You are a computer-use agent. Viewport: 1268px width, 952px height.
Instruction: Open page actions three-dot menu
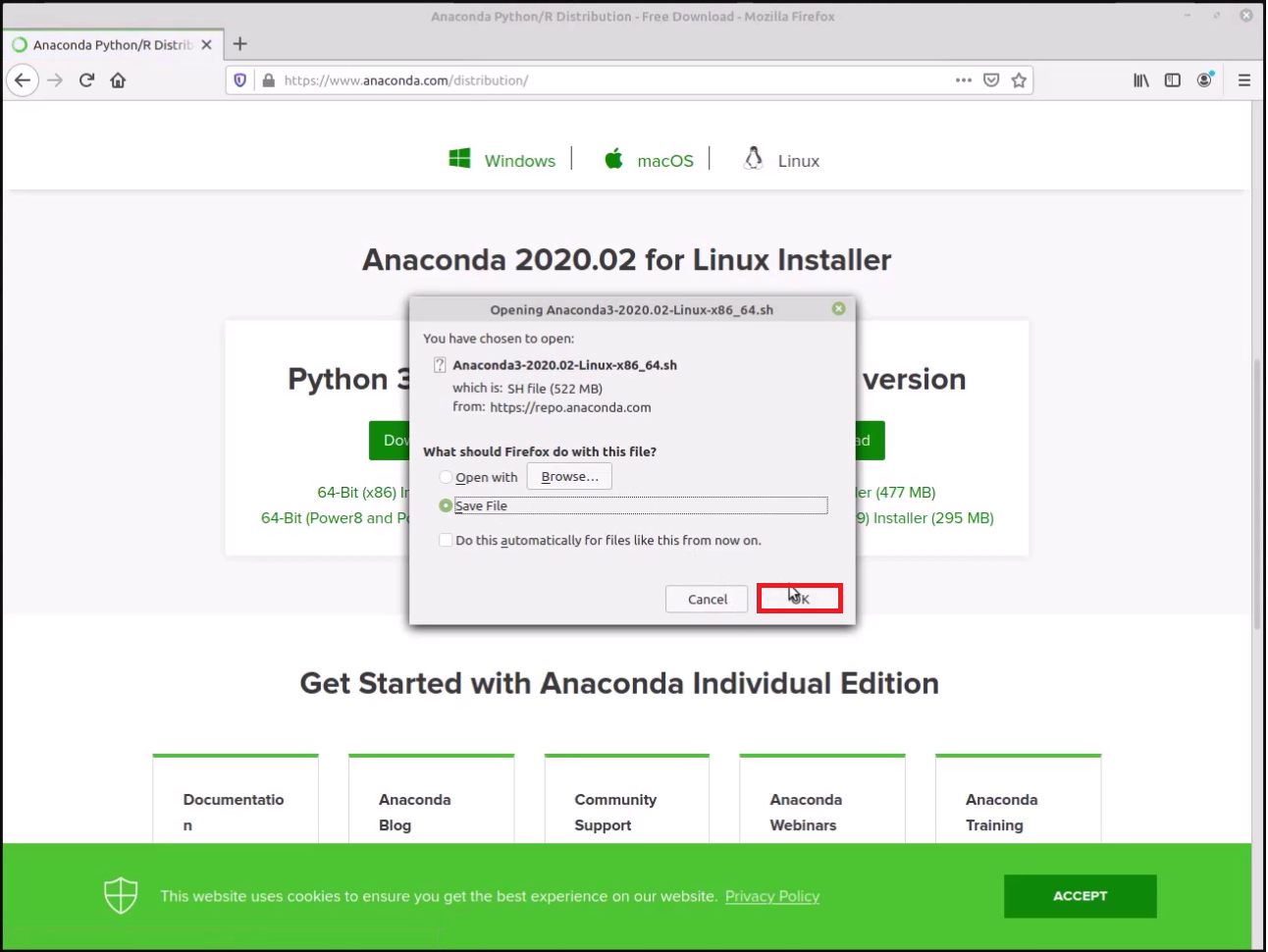964,80
